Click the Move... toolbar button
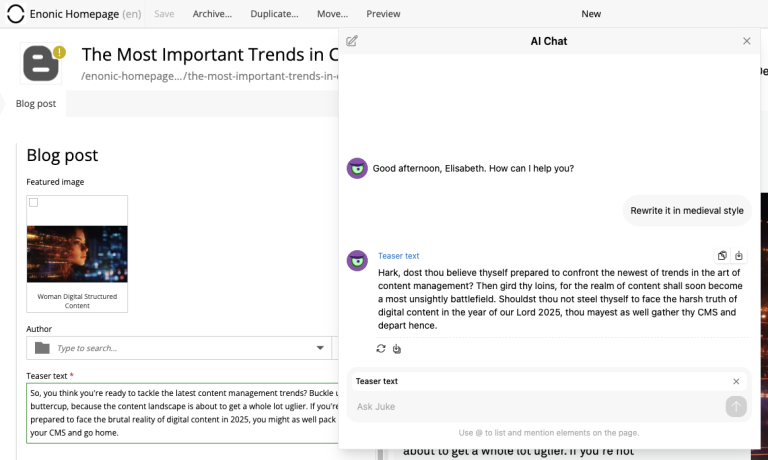This screenshot has height=460, width=768. click(332, 14)
